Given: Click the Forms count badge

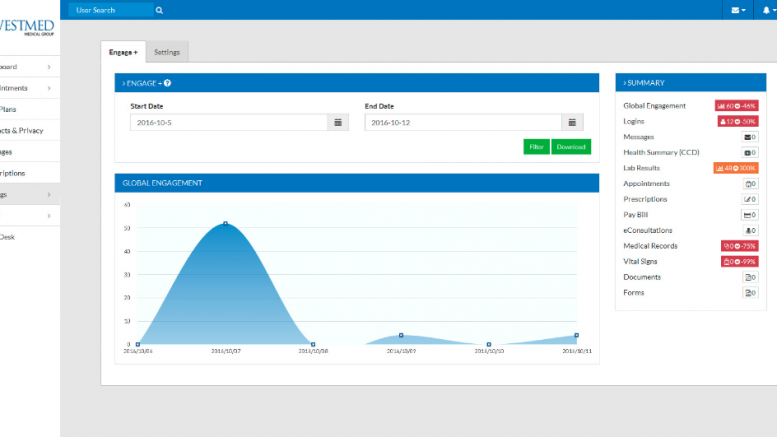Looking at the screenshot, I should (x=750, y=293).
